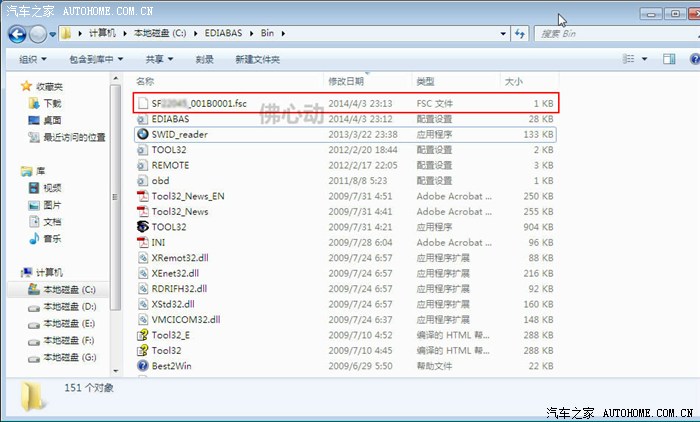Screen dimensions: 700x422
Task: Sort files by the 修改日期 column header
Action: [x=348, y=80]
